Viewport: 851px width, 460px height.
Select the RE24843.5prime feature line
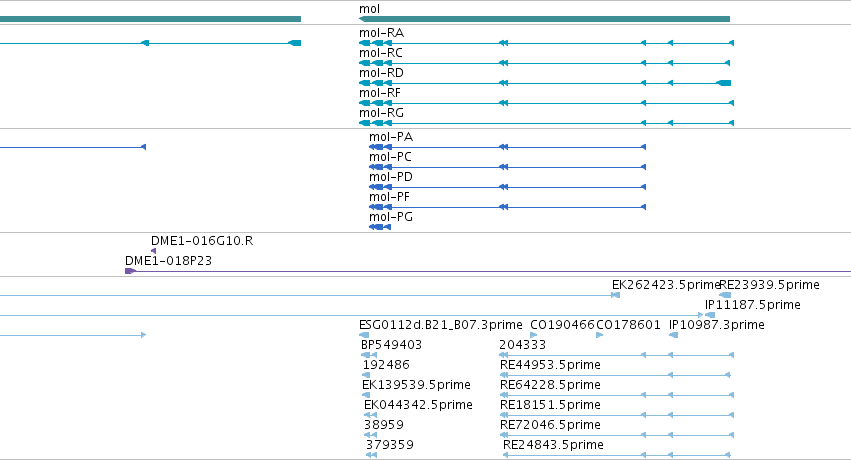coord(617,455)
